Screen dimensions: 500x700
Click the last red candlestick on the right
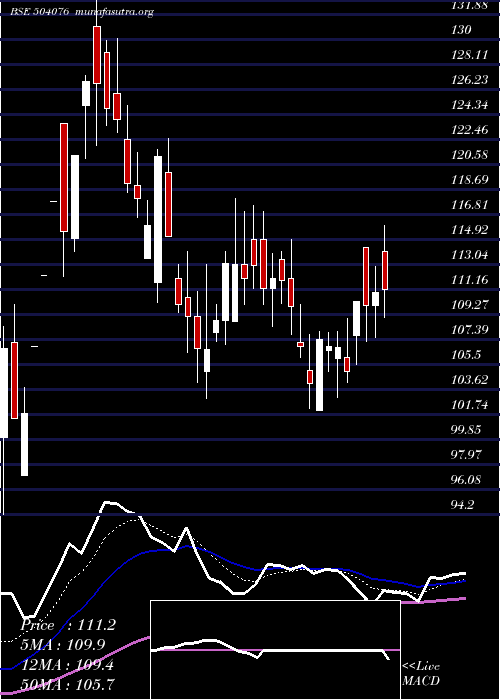click(385, 271)
